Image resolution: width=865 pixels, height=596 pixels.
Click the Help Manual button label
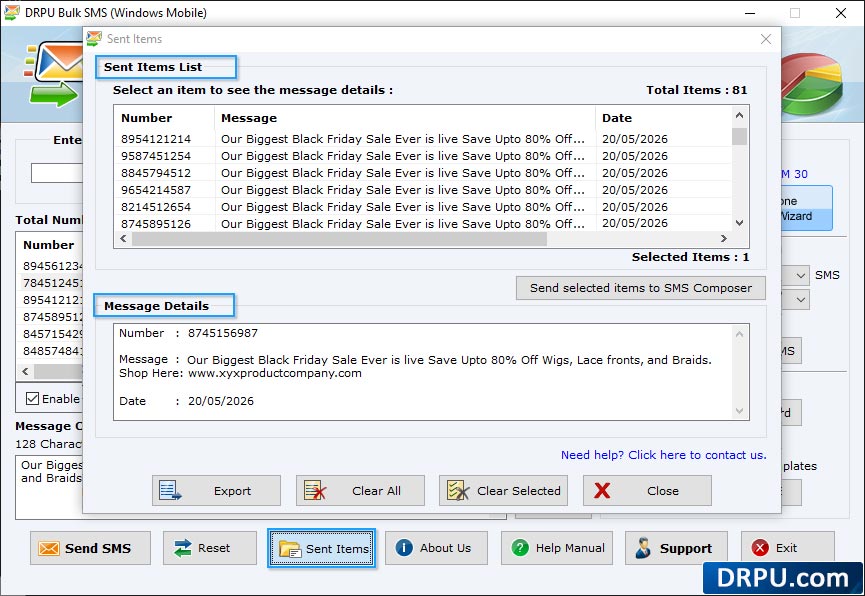[x=570, y=548]
